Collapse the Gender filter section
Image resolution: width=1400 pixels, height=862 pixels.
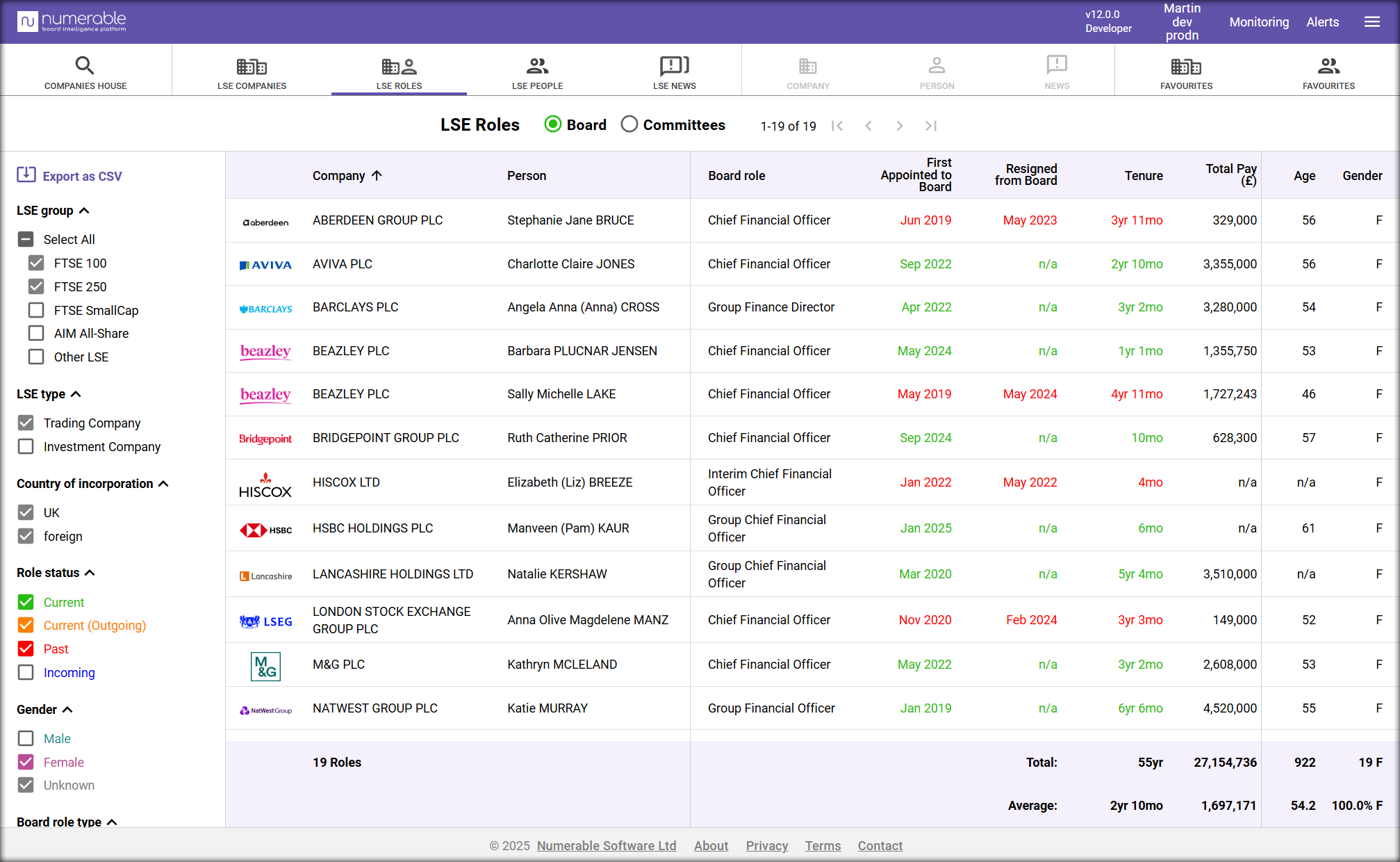[67, 710]
